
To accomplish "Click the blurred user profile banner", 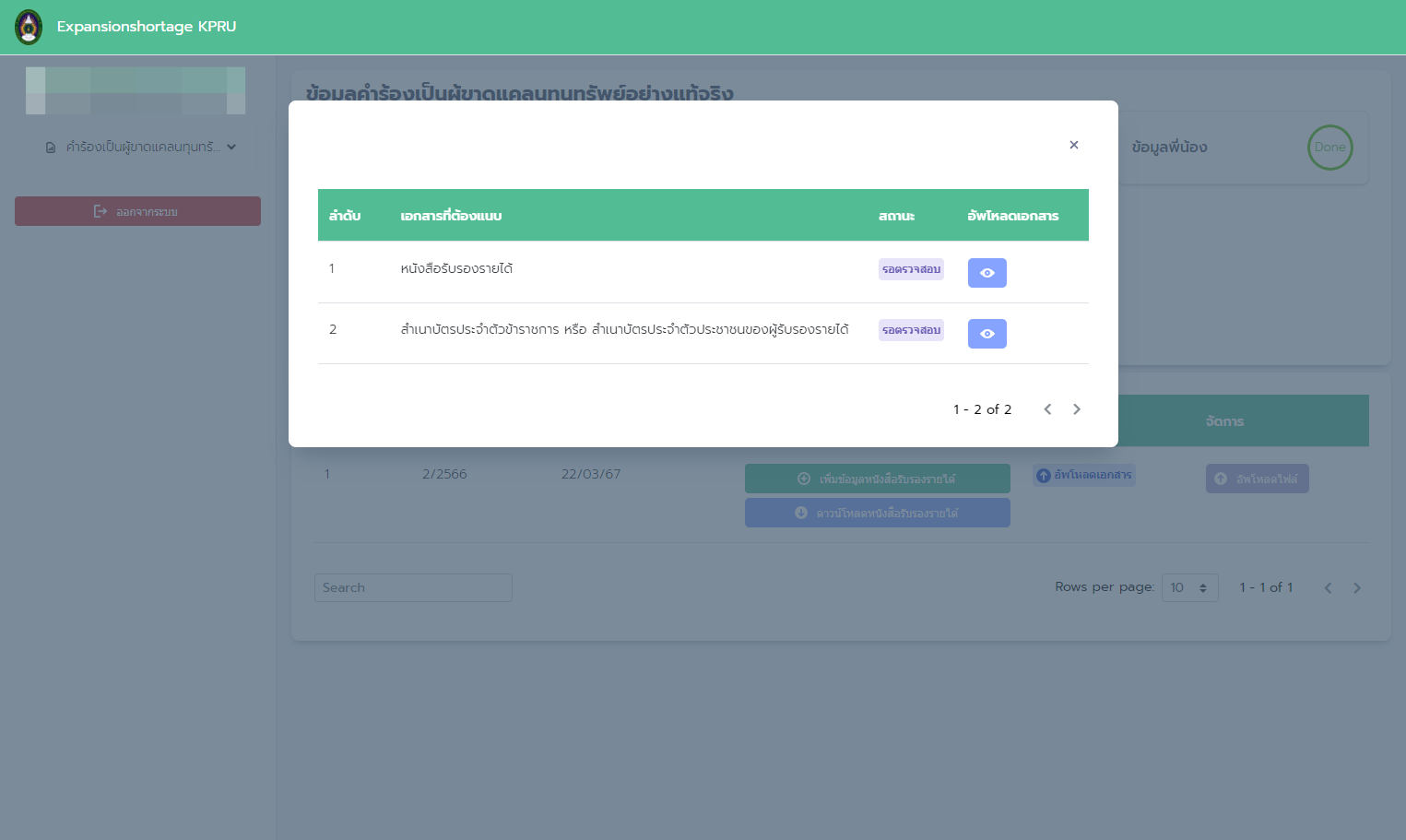I will click(x=136, y=90).
